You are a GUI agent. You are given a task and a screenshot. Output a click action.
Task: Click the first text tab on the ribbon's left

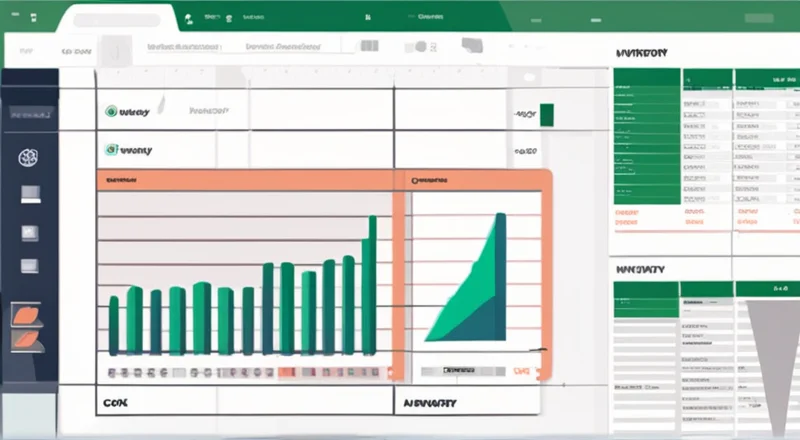[x=24, y=49]
